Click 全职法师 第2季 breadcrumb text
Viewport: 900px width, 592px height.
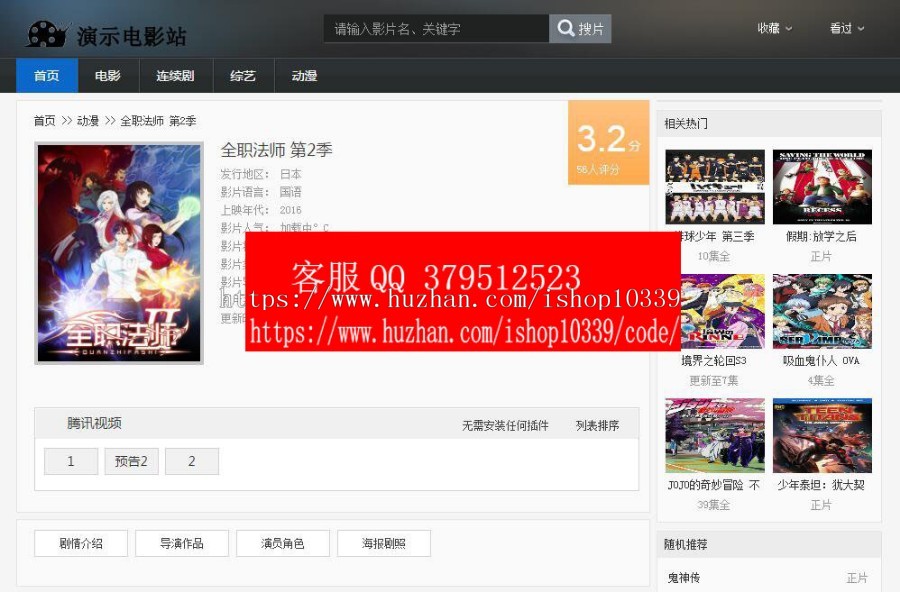(158, 121)
